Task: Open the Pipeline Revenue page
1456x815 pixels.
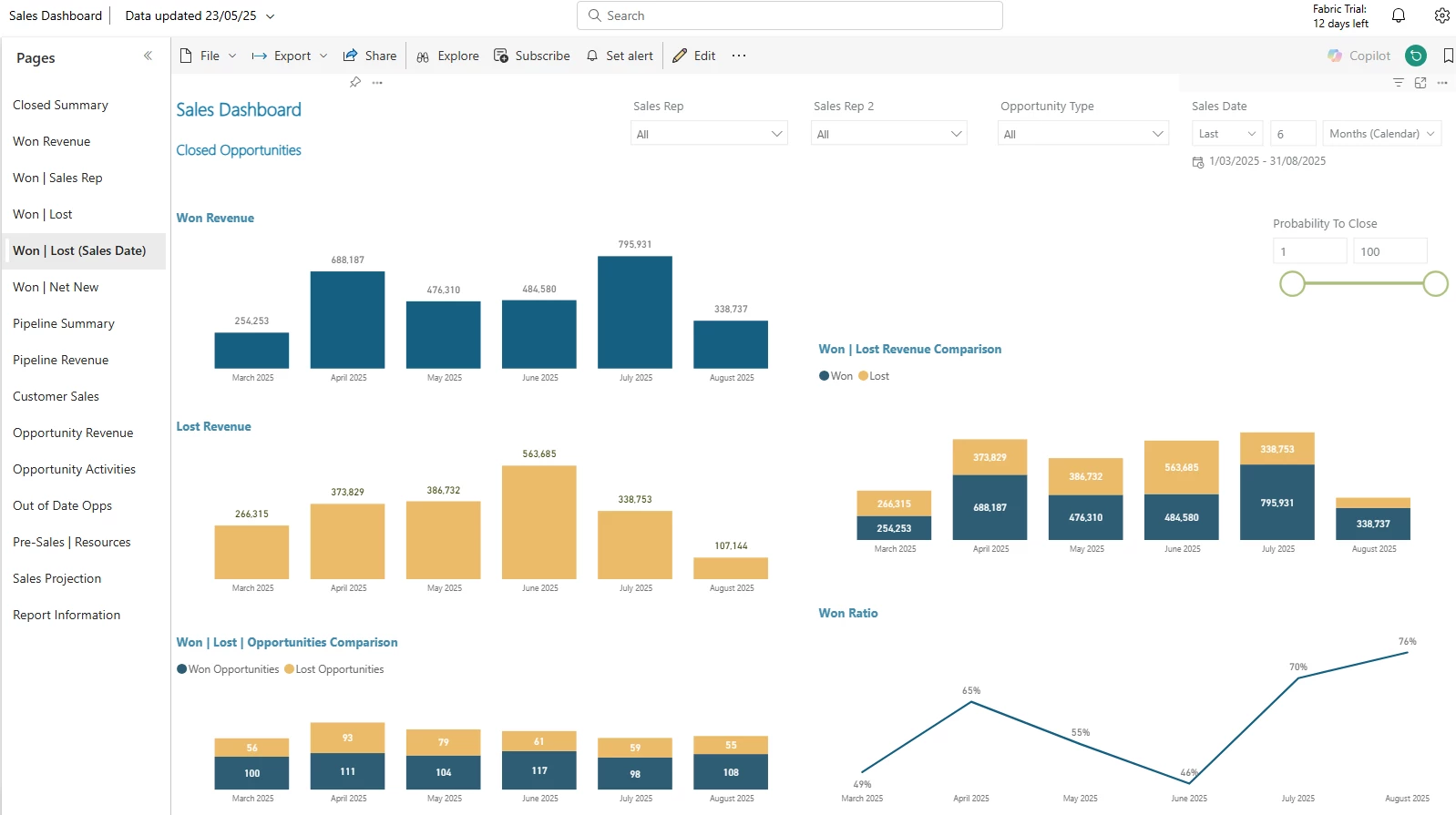Action: pyautogui.click(x=84, y=360)
